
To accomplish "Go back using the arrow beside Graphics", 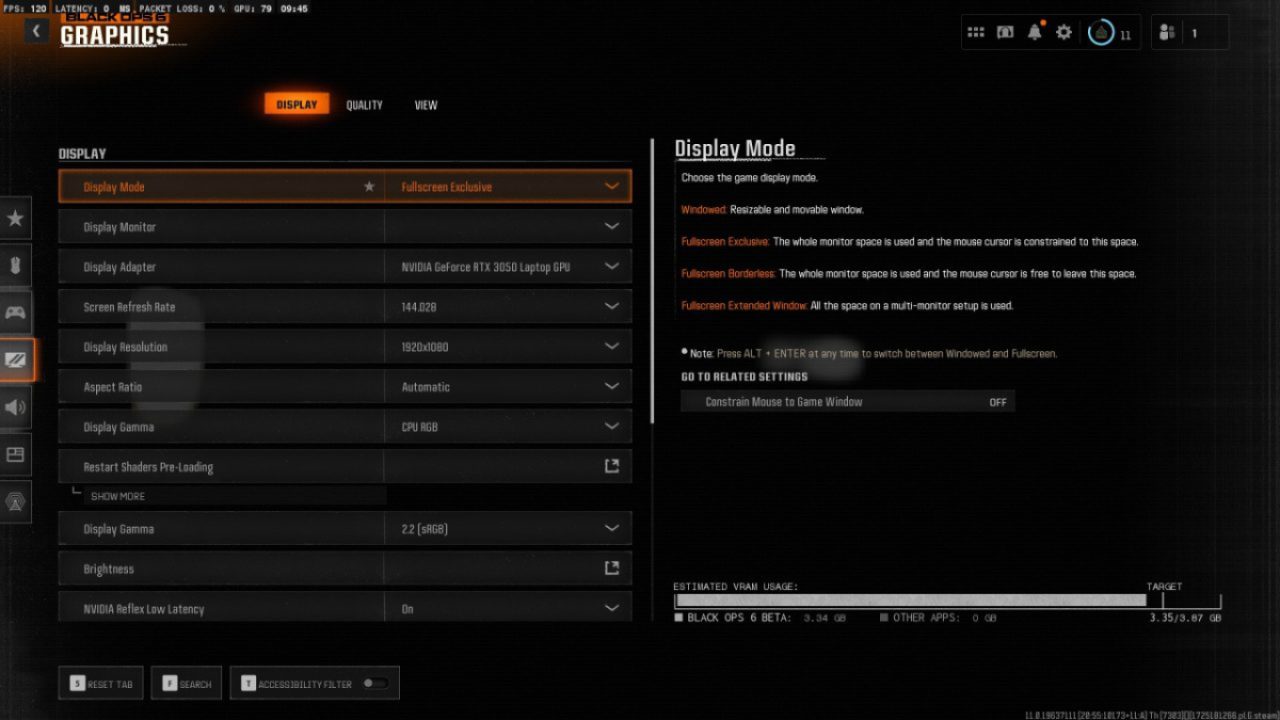I will click(37, 31).
